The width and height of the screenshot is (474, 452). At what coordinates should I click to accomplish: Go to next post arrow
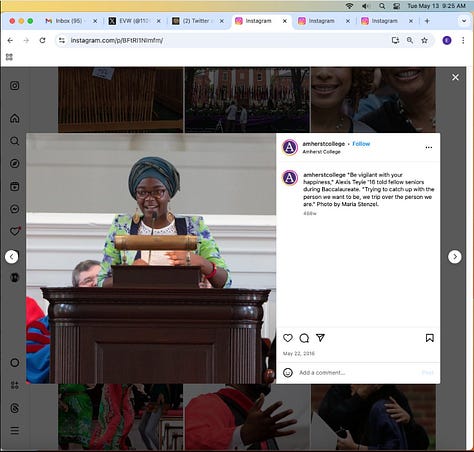coord(455,257)
